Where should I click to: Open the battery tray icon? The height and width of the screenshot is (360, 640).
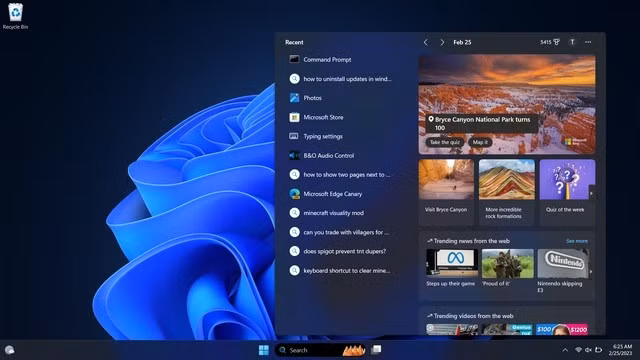pos(598,350)
